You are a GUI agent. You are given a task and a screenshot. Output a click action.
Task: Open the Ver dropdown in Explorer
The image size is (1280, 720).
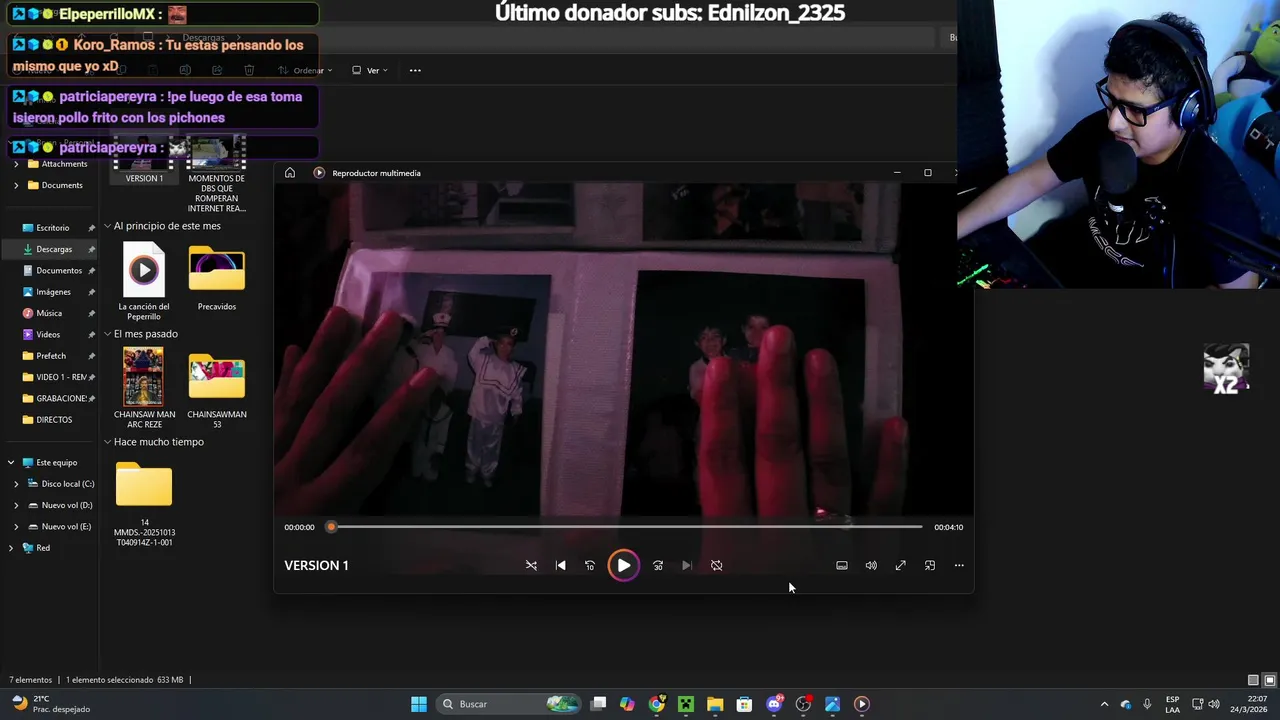[x=370, y=70]
